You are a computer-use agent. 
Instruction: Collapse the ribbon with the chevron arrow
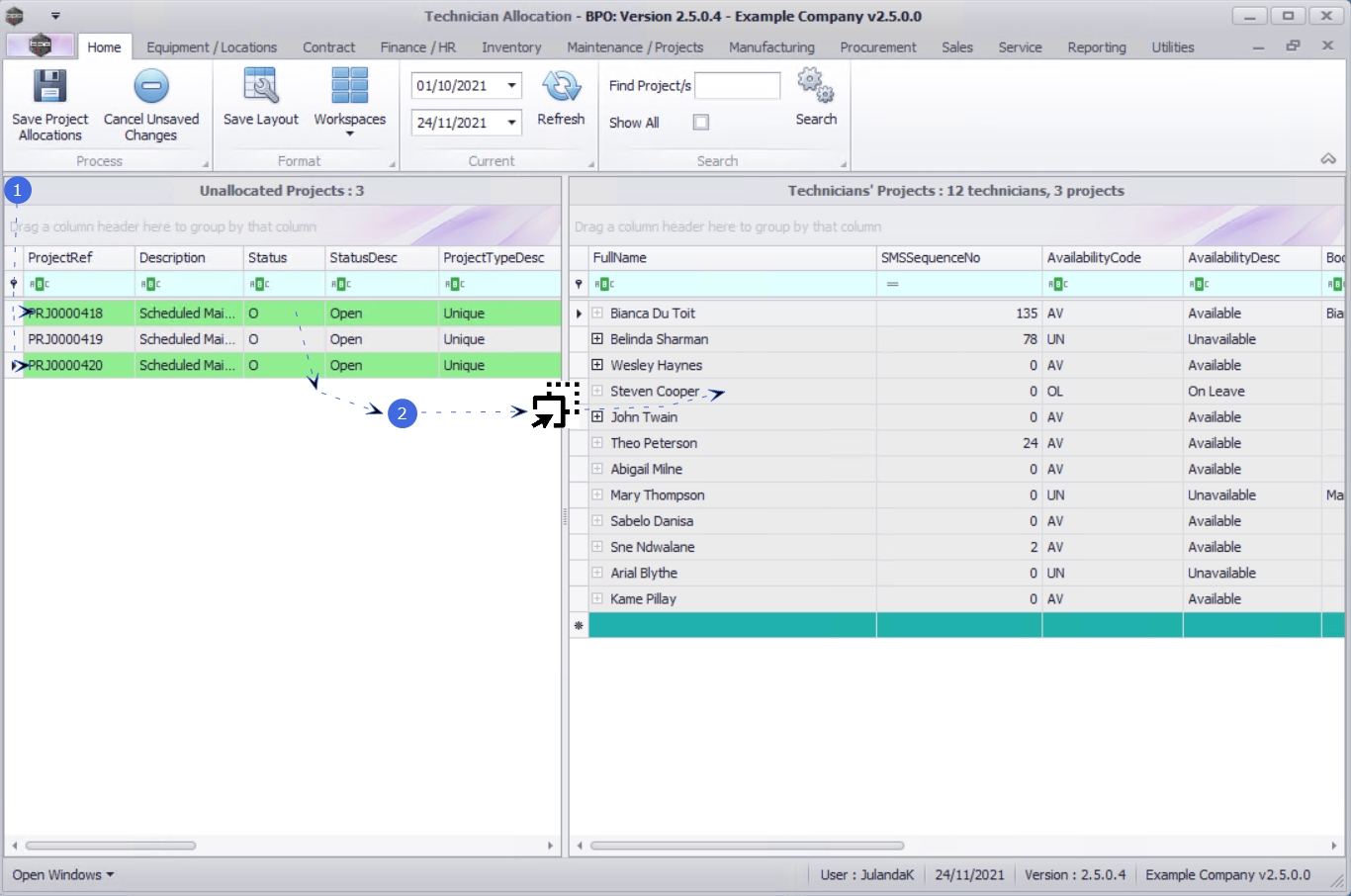point(1328,159)
